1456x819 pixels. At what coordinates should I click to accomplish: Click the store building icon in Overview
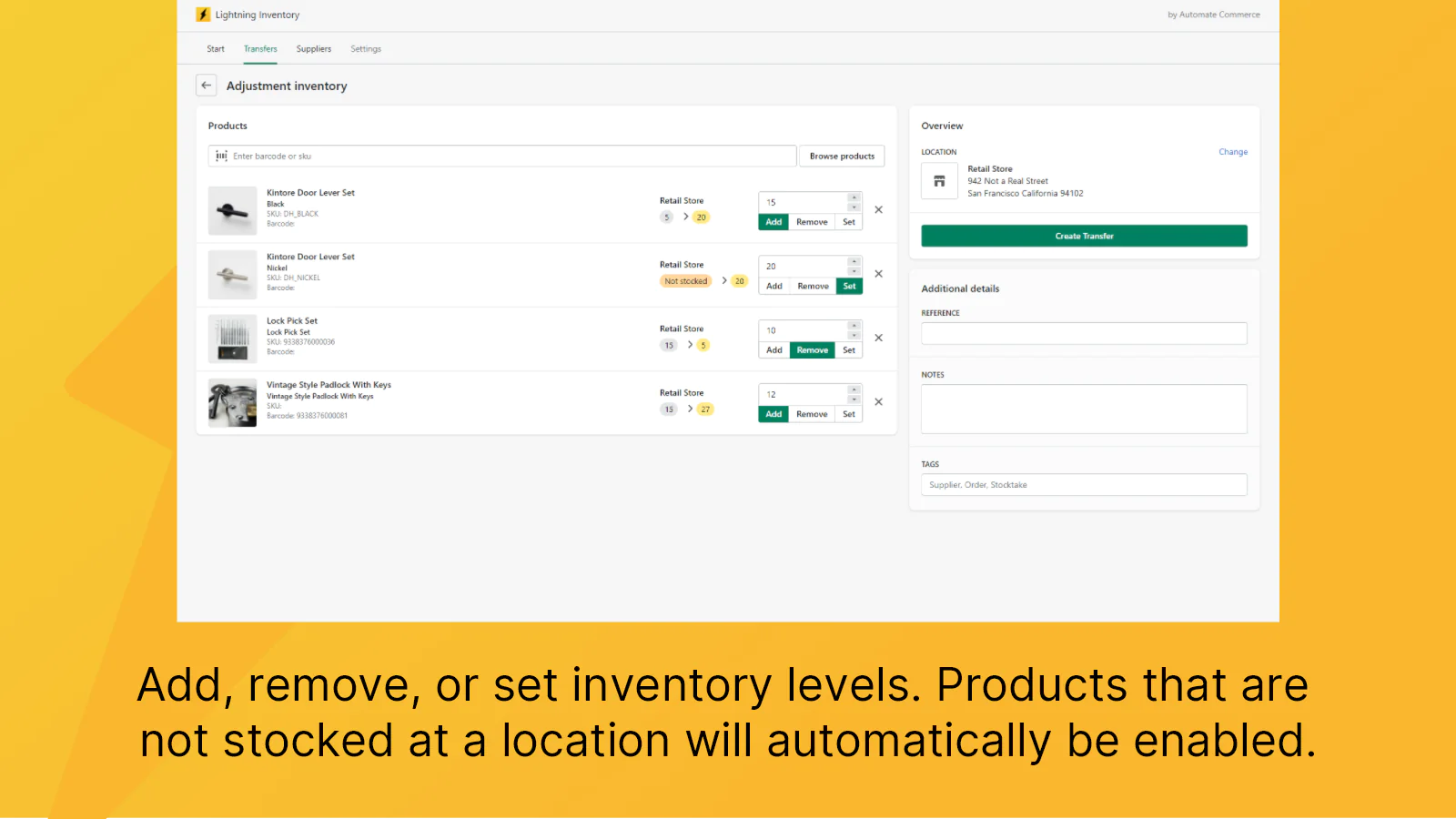(x=939, y=181)
